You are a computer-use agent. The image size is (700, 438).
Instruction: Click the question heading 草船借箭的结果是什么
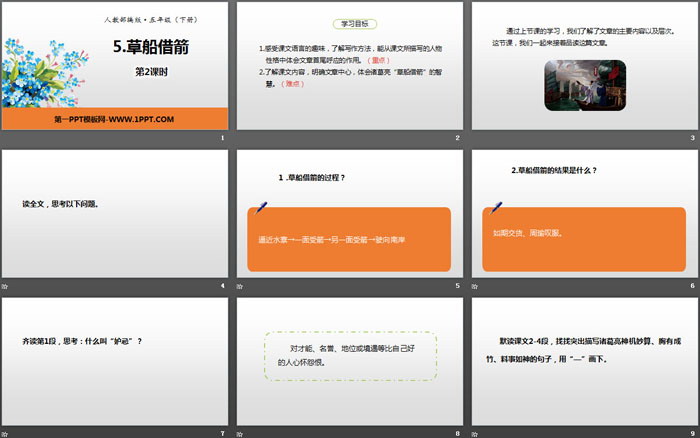click(x=554, y=170)
